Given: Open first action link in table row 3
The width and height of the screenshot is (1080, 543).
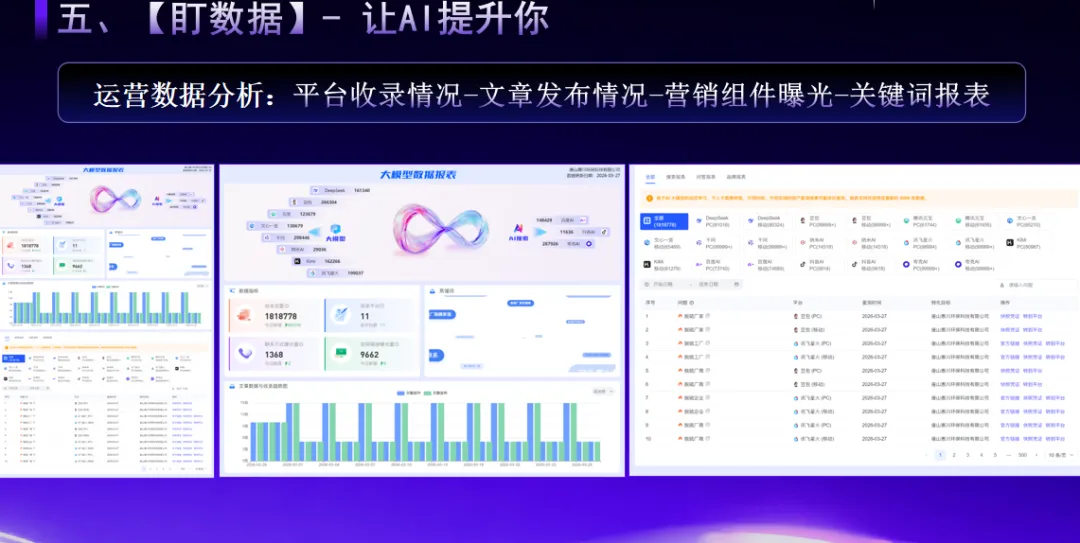Looking at the screenshot, I should [1009, 342].
